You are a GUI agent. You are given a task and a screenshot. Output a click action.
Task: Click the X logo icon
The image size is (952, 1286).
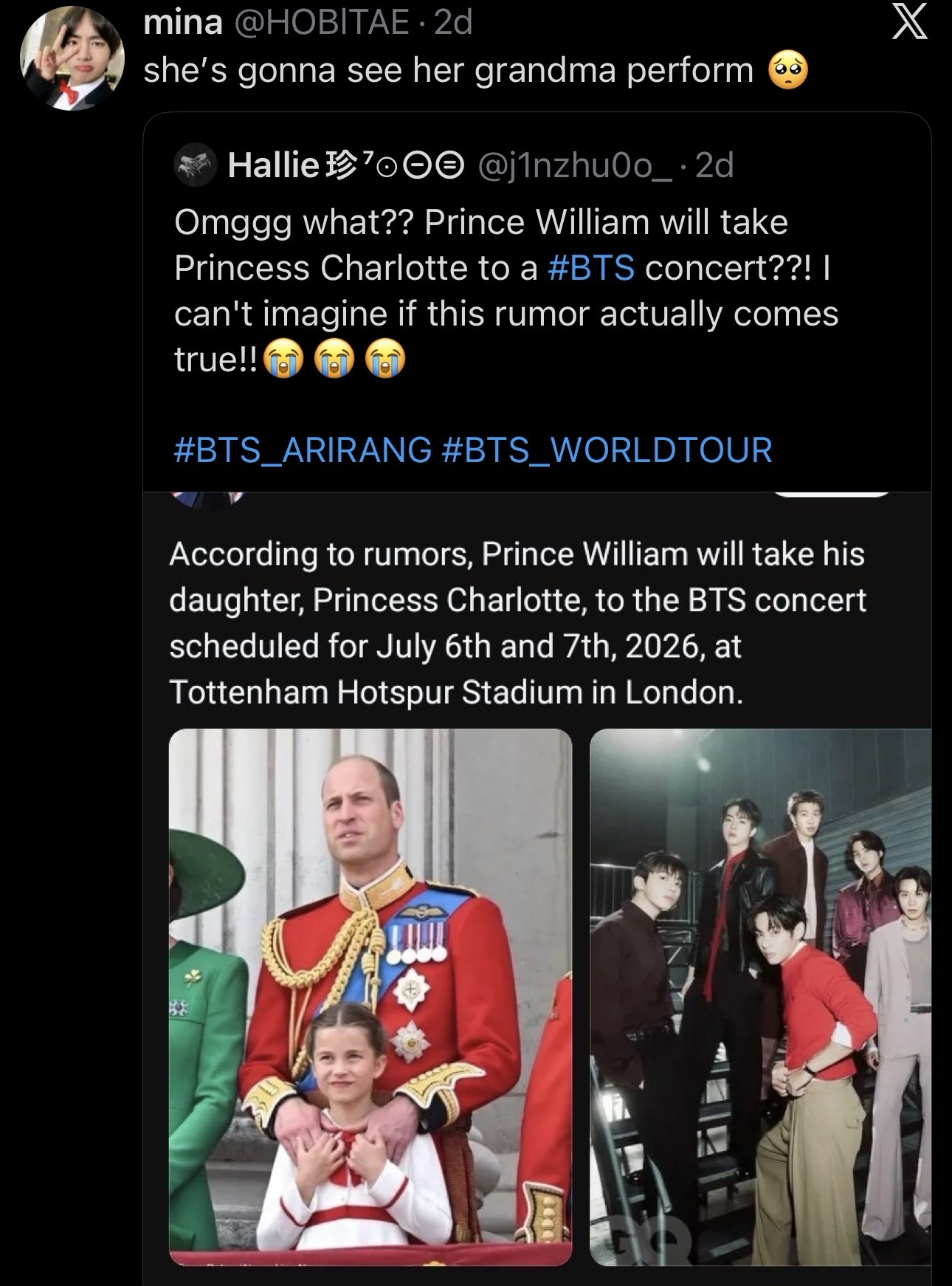click(x=909, y=25)
